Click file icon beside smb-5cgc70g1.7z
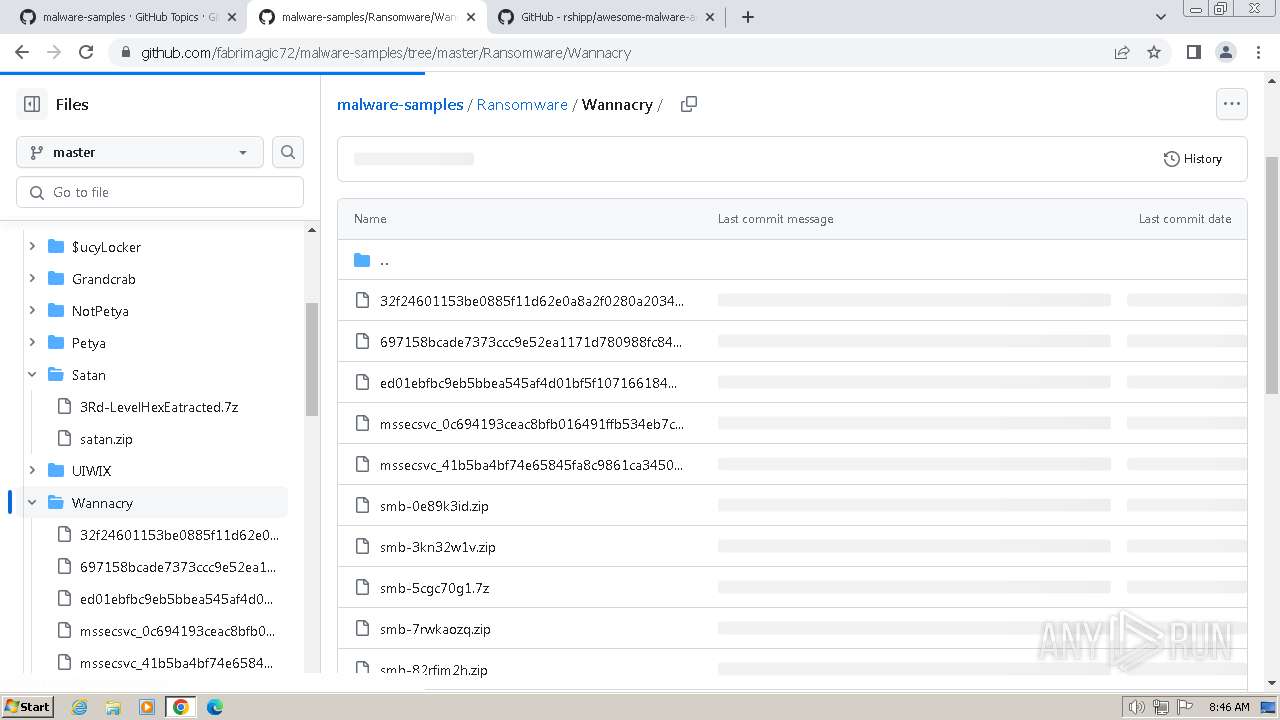 (362, 588)
